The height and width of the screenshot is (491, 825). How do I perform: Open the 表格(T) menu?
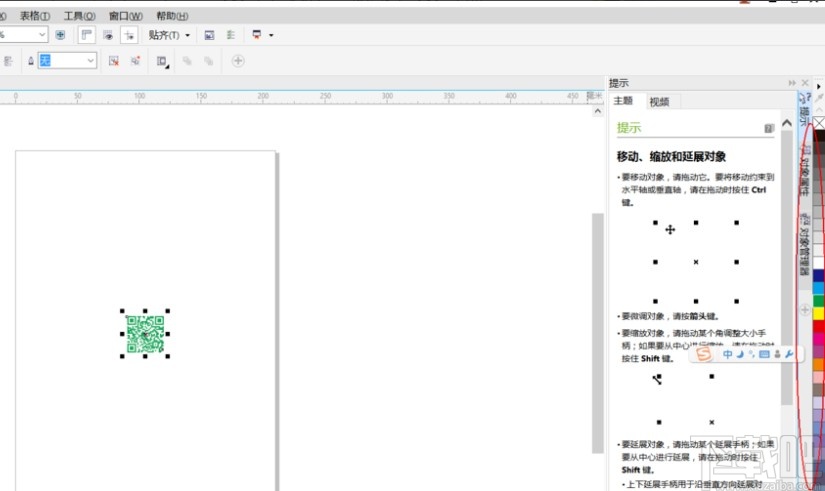(35, 16)
